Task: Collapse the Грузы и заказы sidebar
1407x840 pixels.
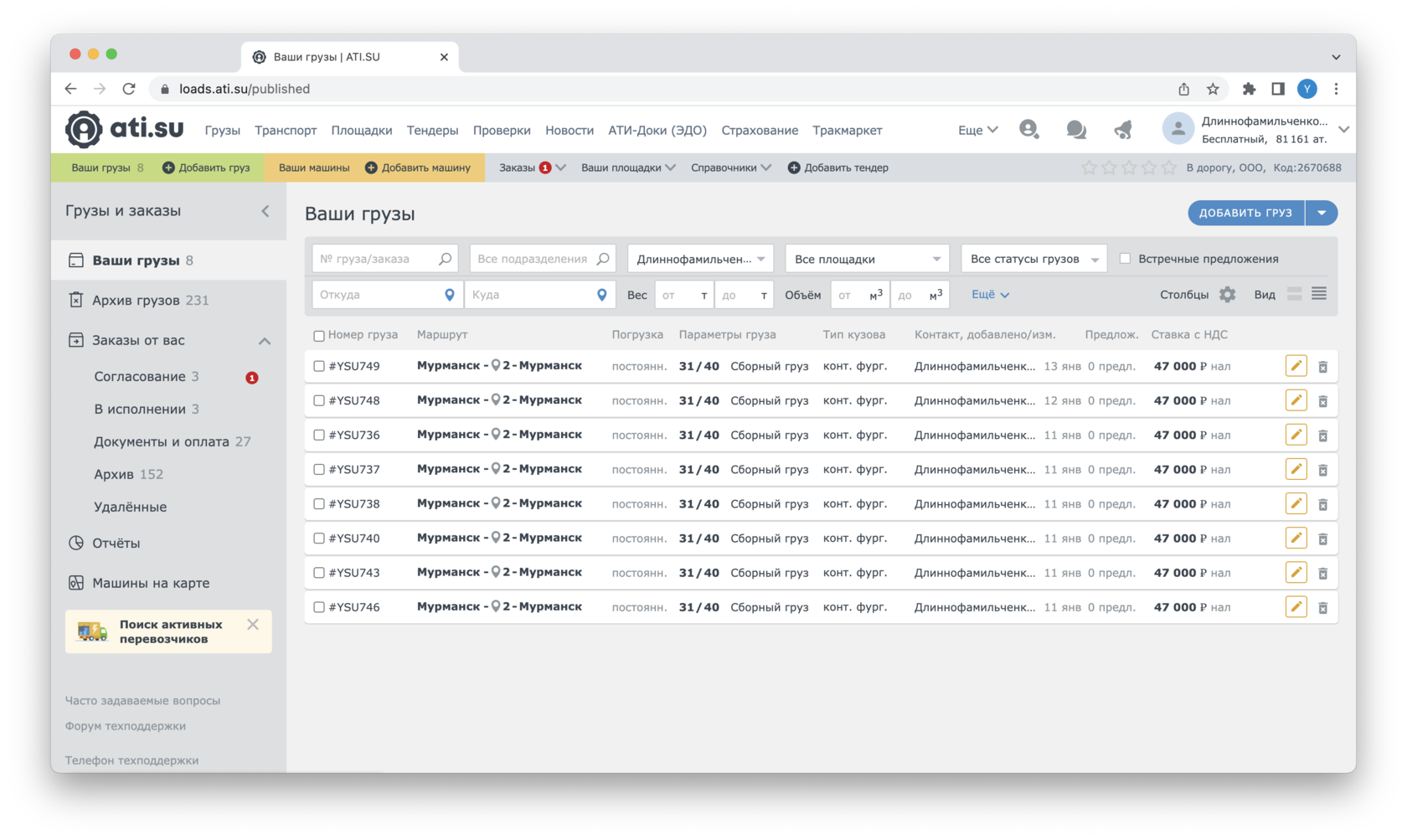Action: coord(265,211)
